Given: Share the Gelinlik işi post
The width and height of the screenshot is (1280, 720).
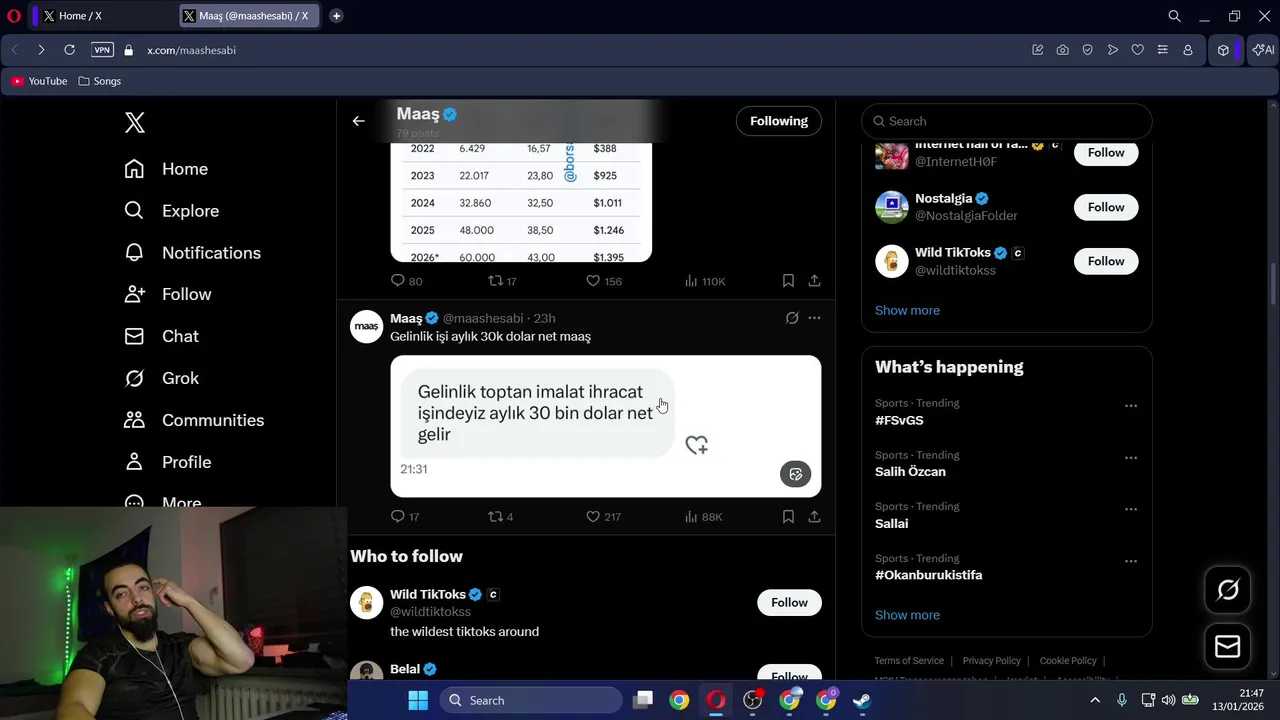Looking at the screenshot, I should pos(815,517).
